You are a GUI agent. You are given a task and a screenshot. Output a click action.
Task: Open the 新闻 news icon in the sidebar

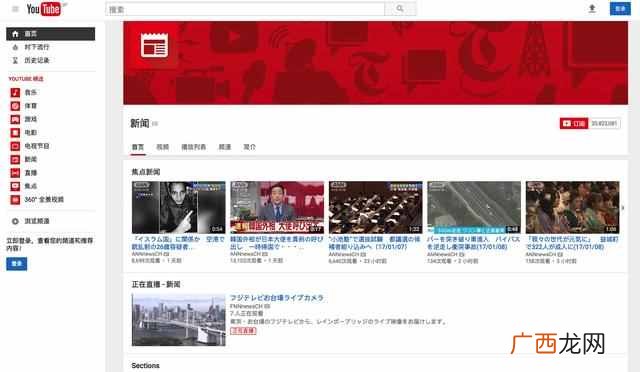(x=15, y=160)
